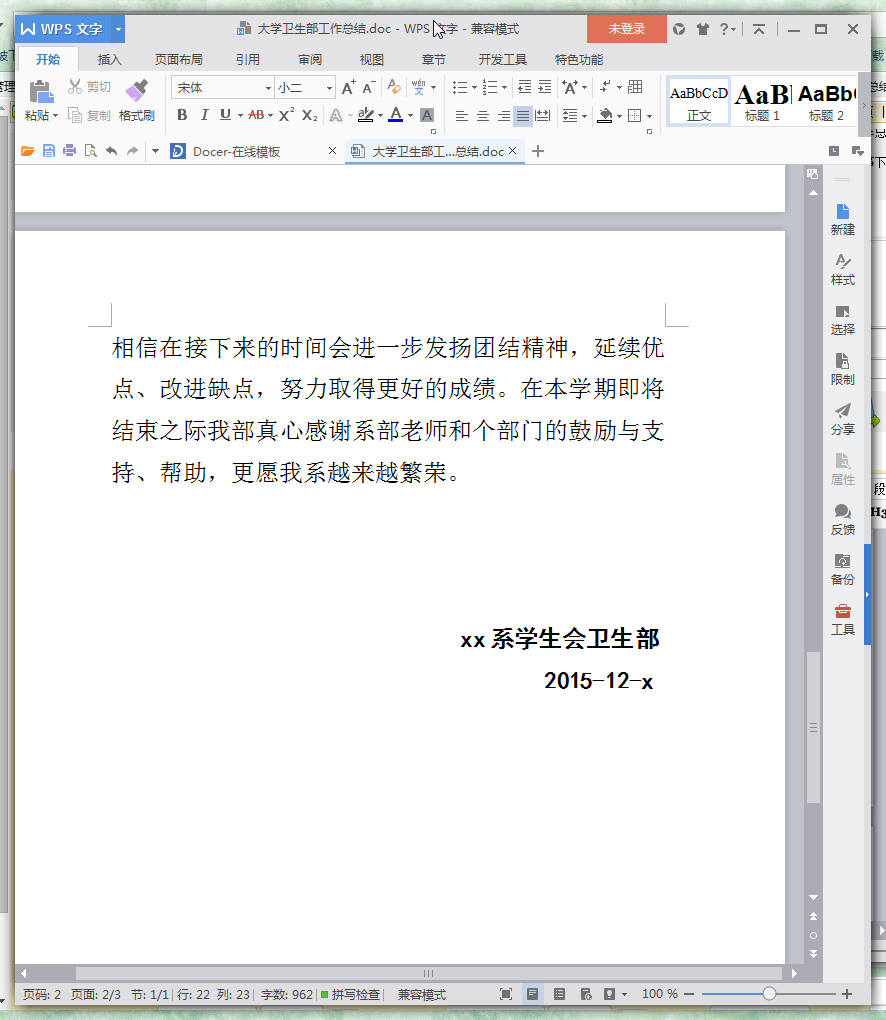The height and width of the screenshot is (1020, 886).
Task: Click the zoom slider handle in status bar
Action: pyautogui.click(x=769, y=994)
